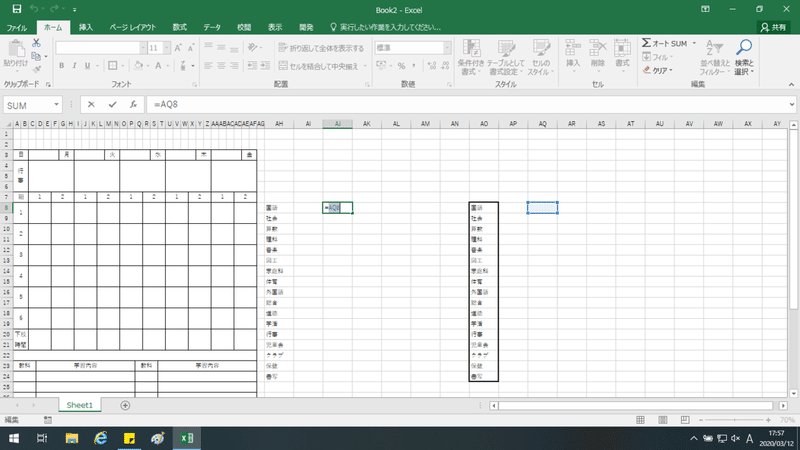Decrease font size icon
This screenshot has width=800, height=450.
pos(191,48)
